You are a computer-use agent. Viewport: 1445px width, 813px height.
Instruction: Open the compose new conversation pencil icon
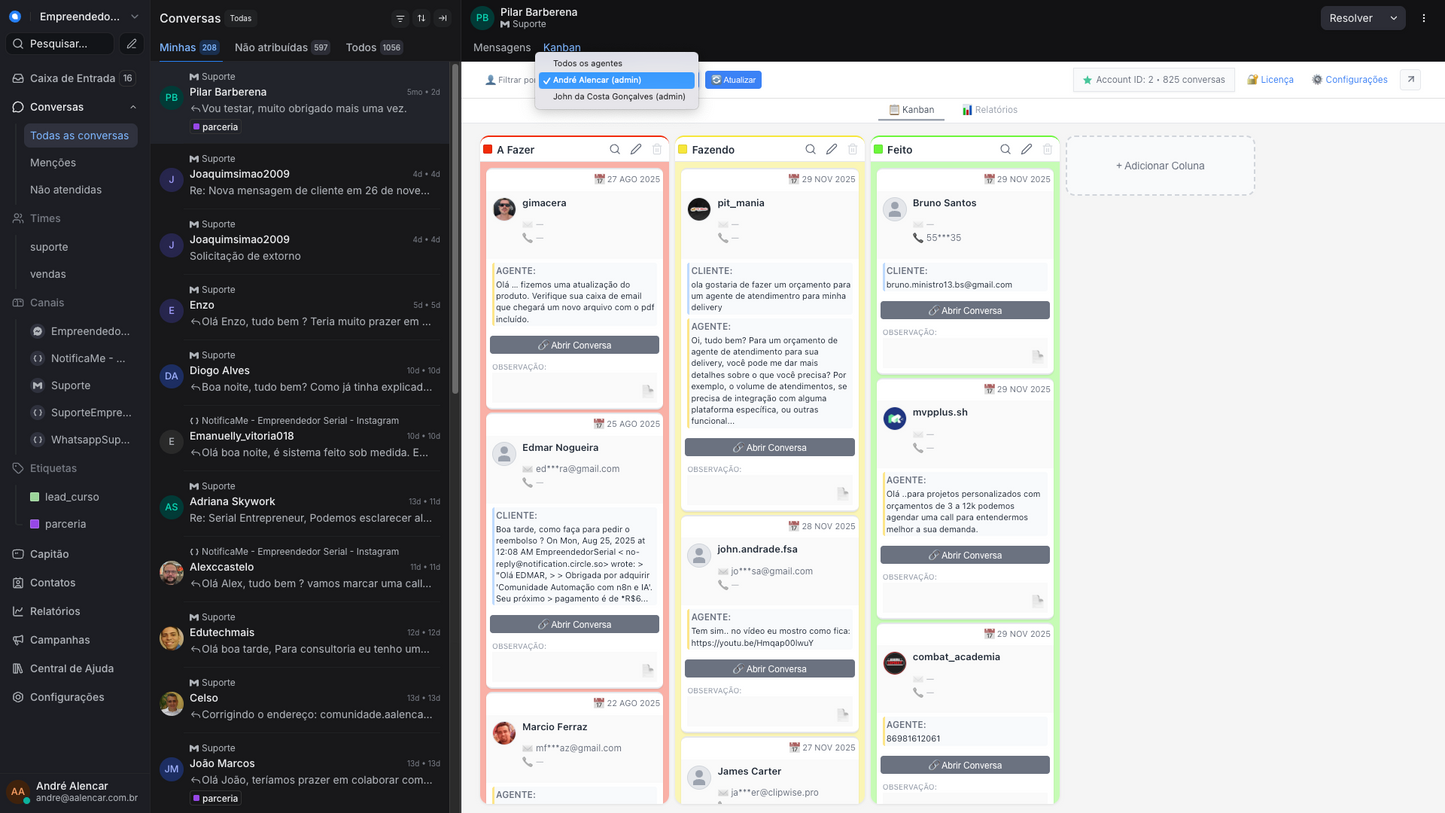tap(133, 43)
